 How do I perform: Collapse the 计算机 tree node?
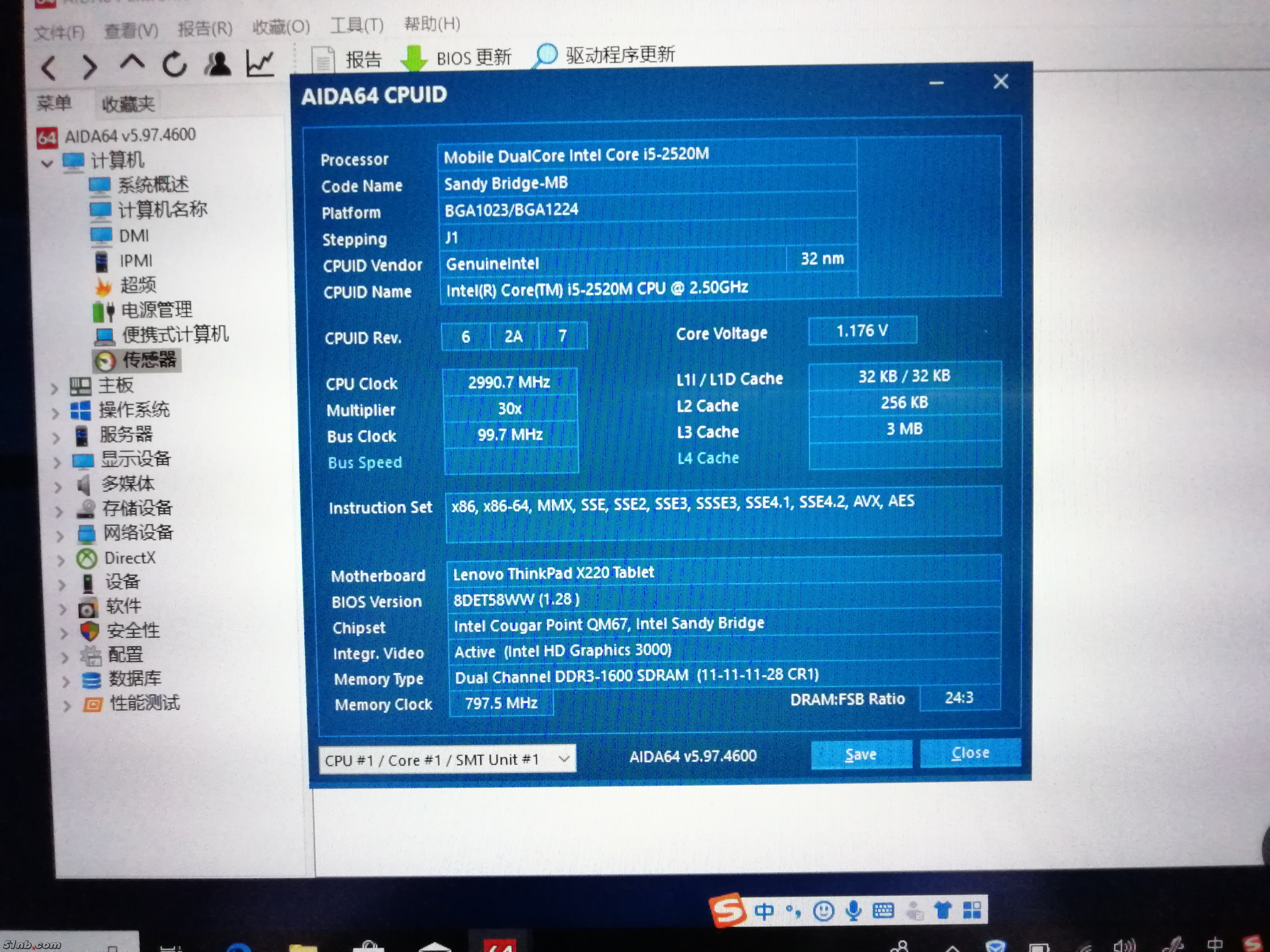47,164
